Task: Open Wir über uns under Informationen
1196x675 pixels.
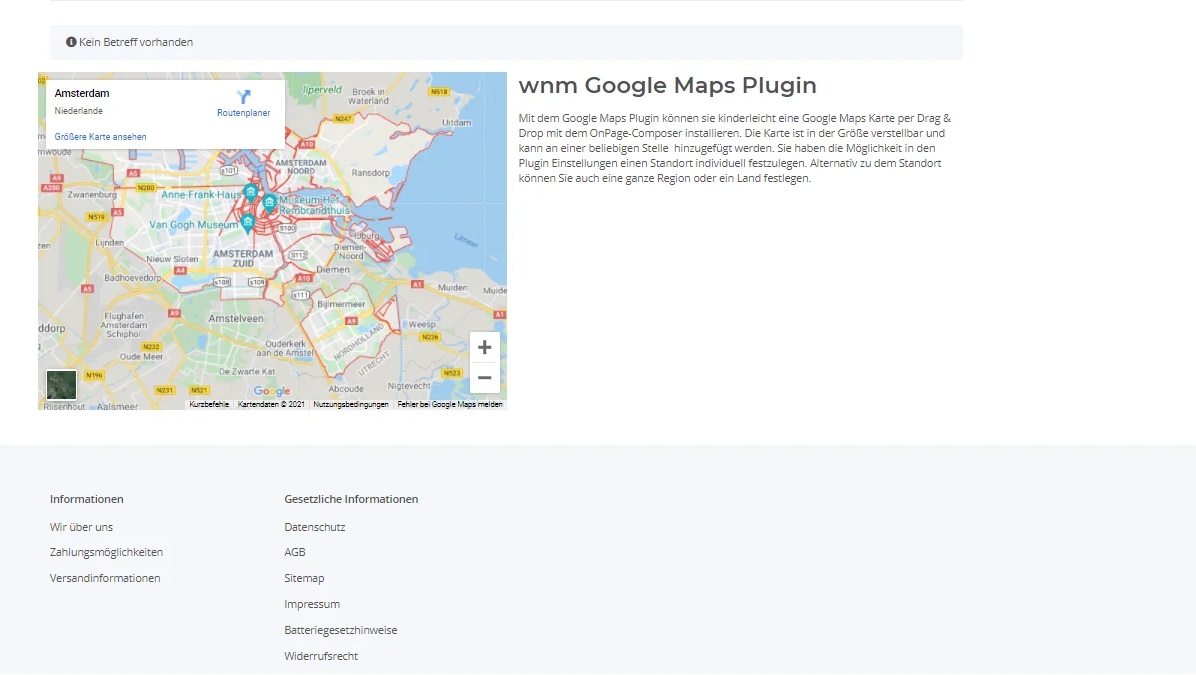Action: (x=81, y=526)
